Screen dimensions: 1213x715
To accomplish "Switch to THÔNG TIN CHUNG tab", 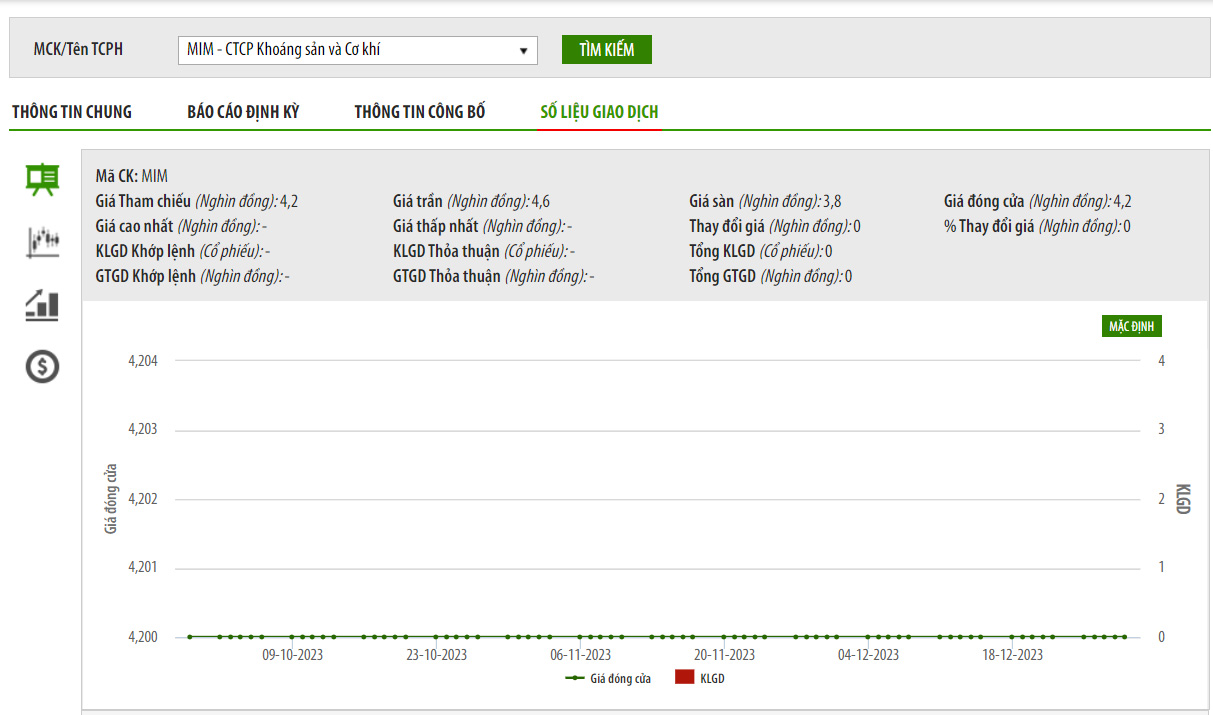I will click(x=72, y=112).
